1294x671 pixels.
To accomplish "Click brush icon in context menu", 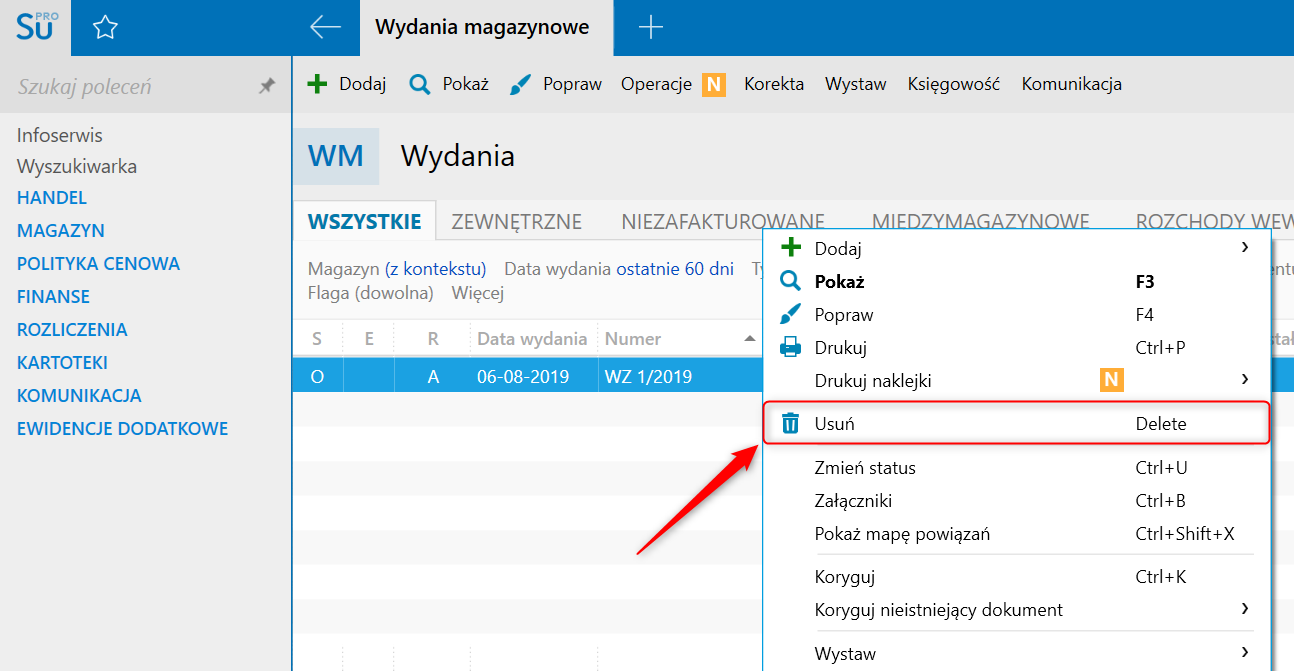I will click(x=790, y=314).
